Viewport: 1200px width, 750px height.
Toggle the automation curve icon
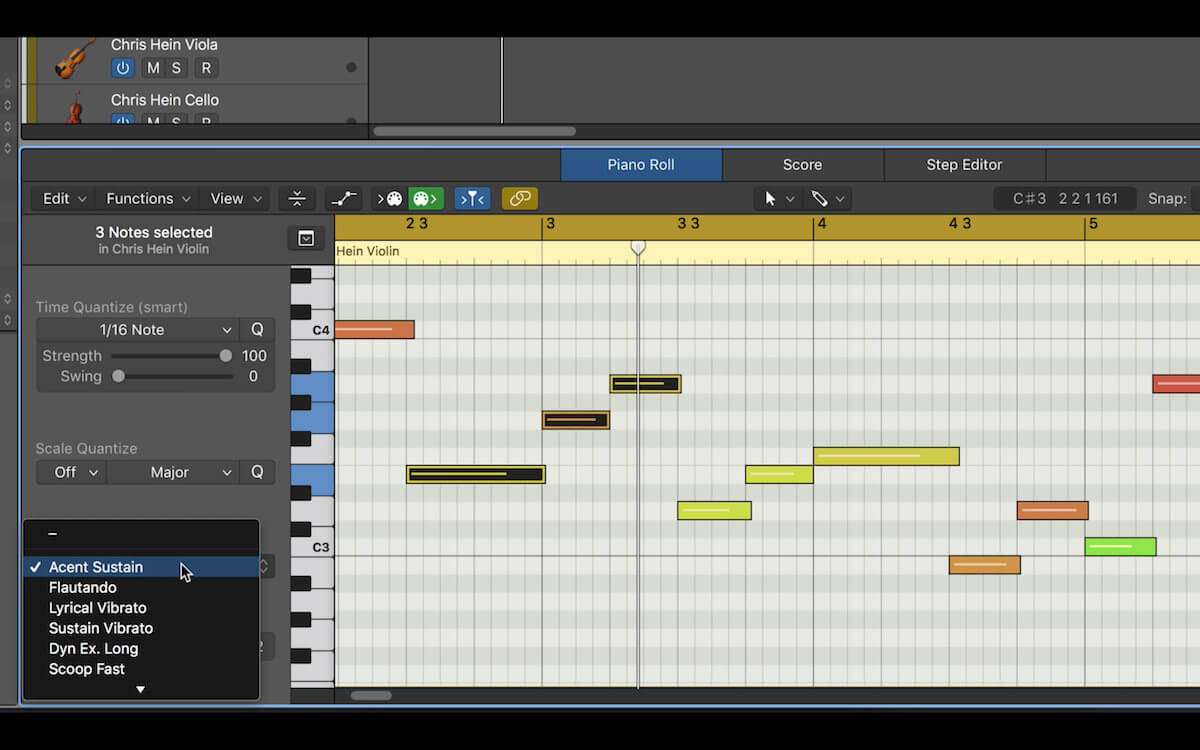345,198
